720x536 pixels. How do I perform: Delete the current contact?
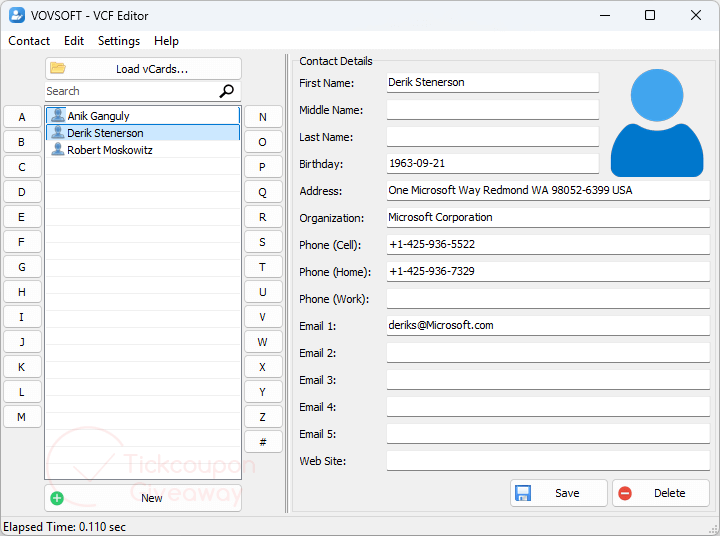tap(661, 493)
